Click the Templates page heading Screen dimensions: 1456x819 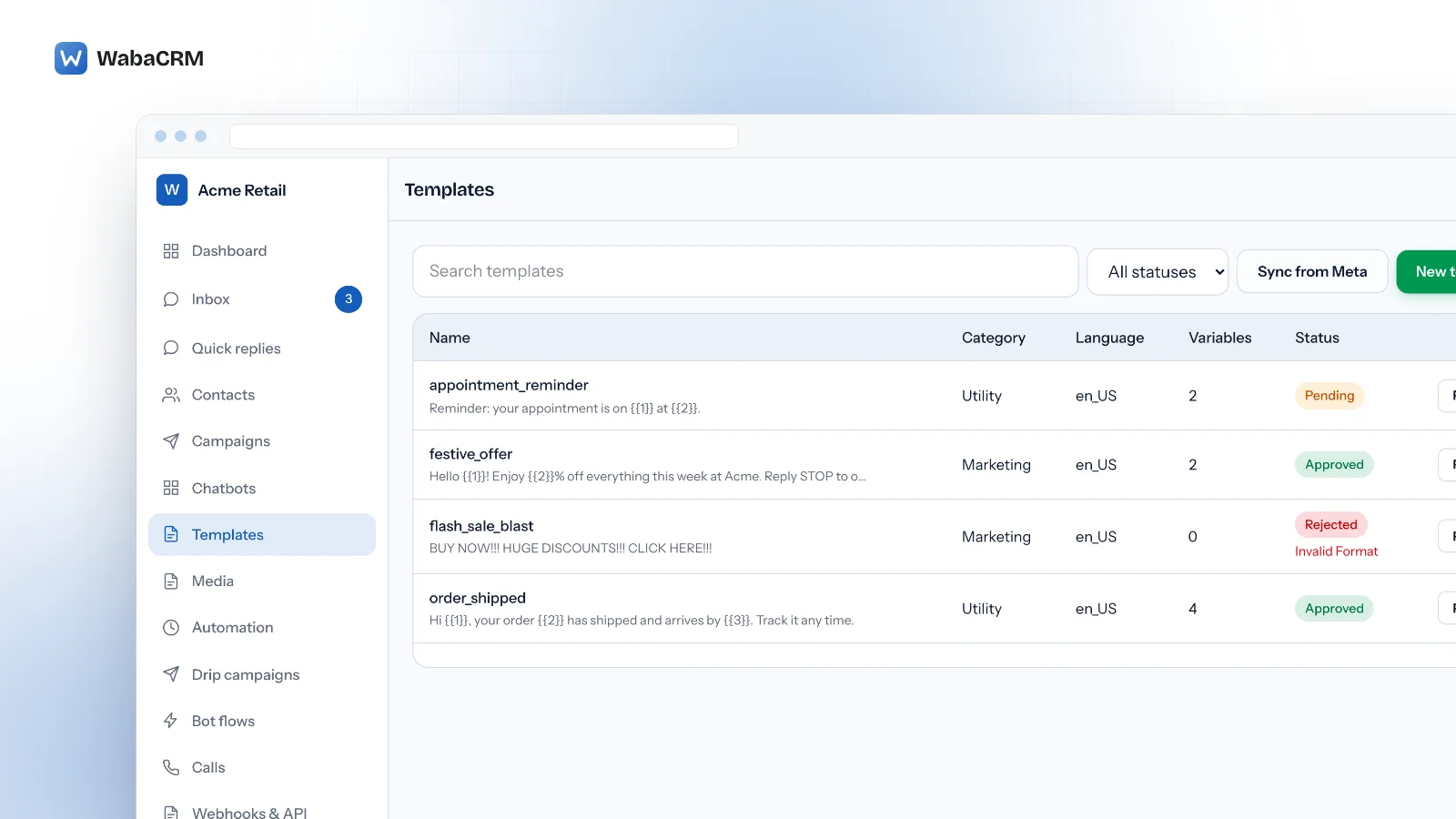click(x=450, y=190)
